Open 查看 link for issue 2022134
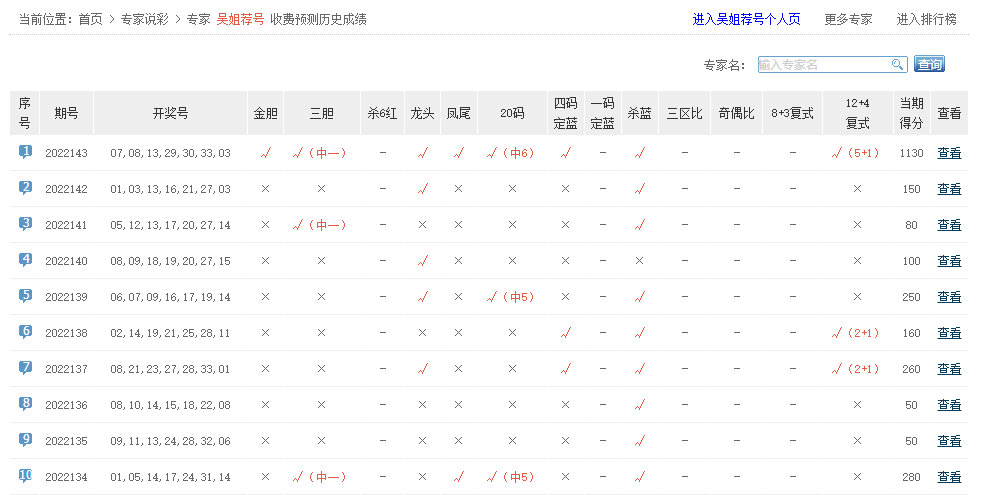This screenshot has width=982, height=495. pyautogui.click(x=948, y=477)
